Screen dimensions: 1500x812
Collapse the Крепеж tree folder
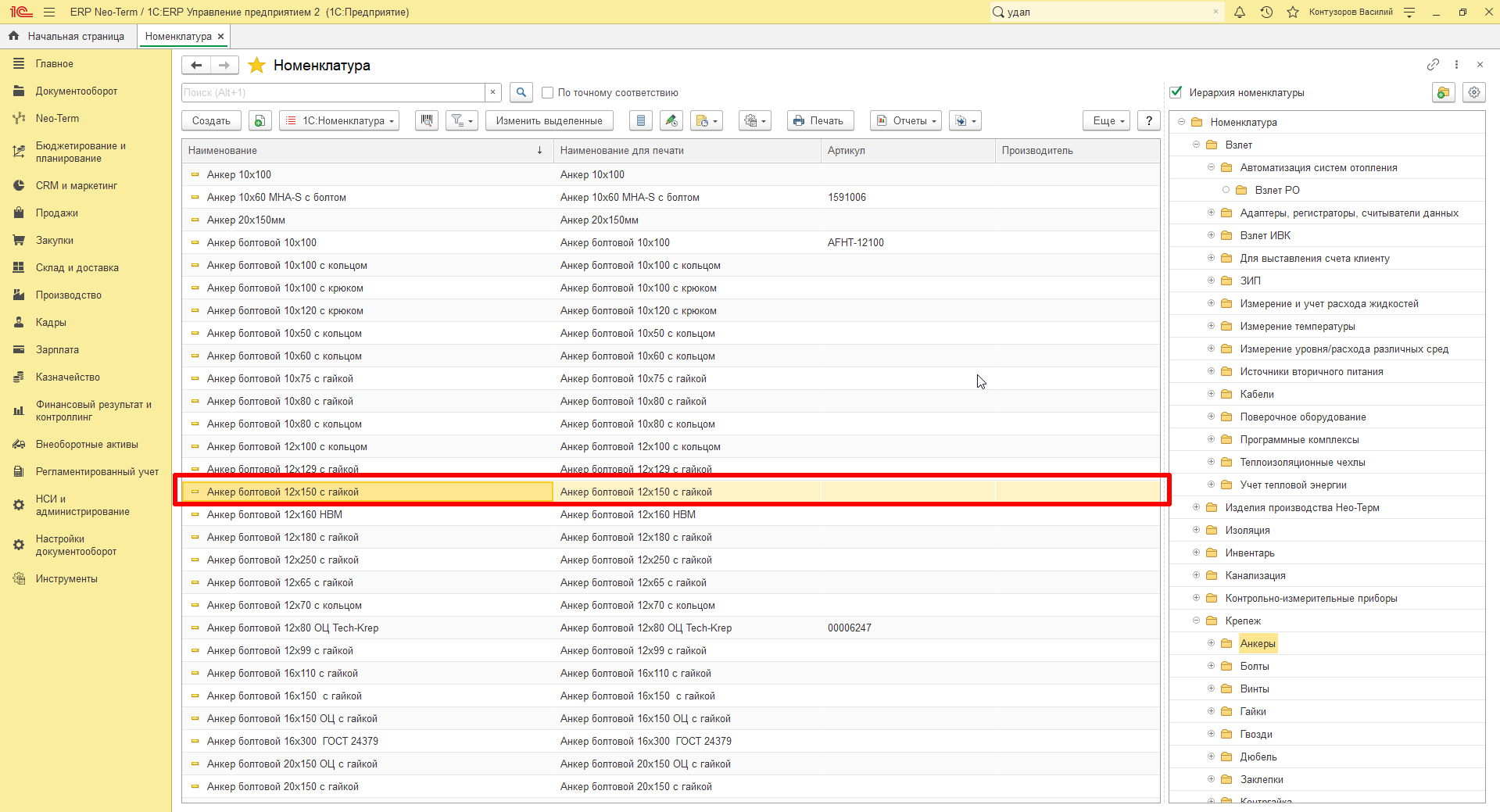[1196, 621]
